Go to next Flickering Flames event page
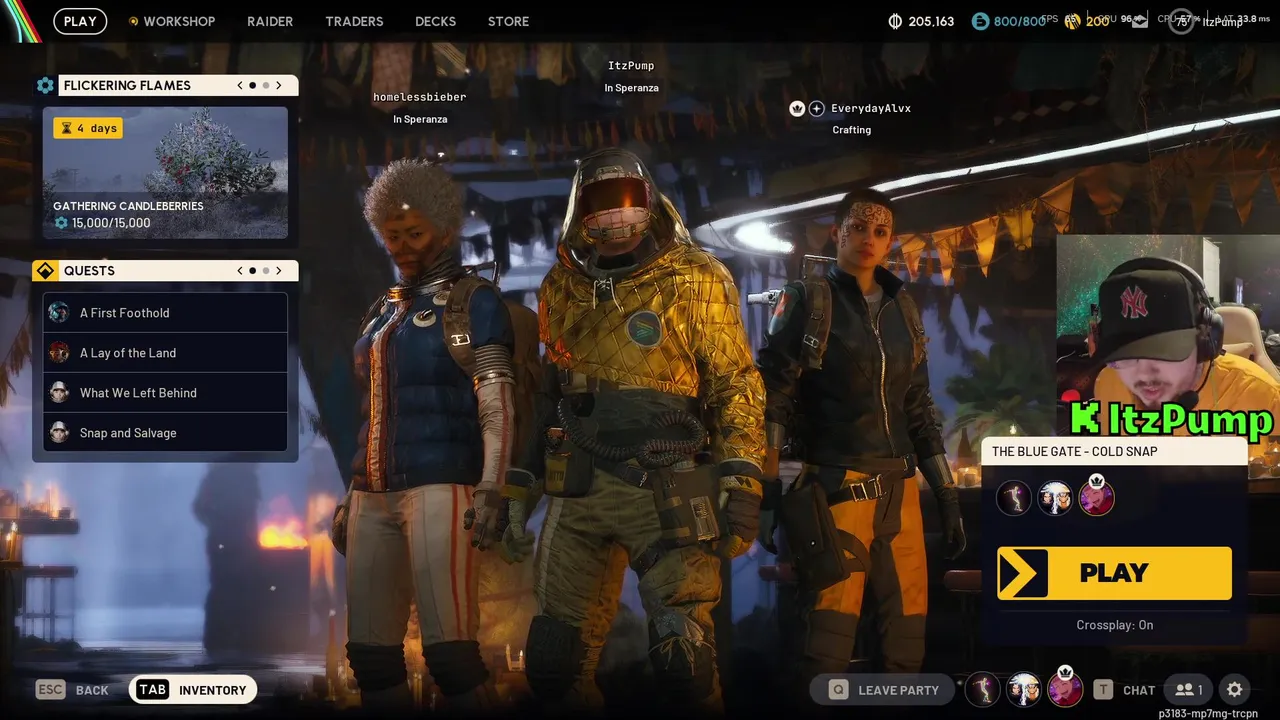Viewport: 1280px width, 720px height. tap(279, 85)
